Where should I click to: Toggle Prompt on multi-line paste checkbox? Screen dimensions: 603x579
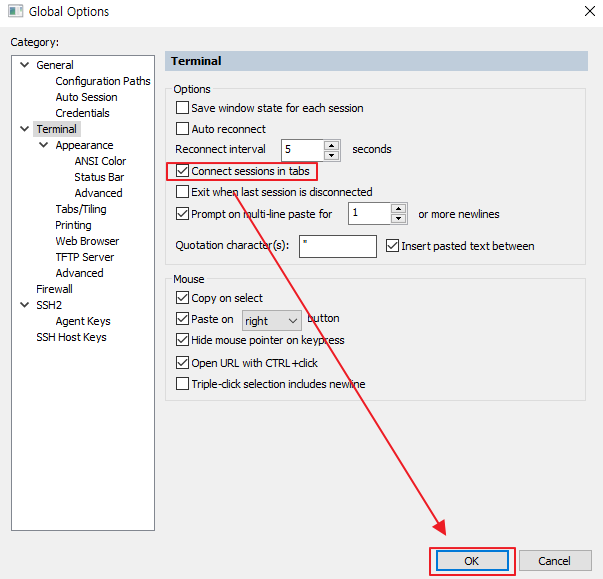pos(182,213)
